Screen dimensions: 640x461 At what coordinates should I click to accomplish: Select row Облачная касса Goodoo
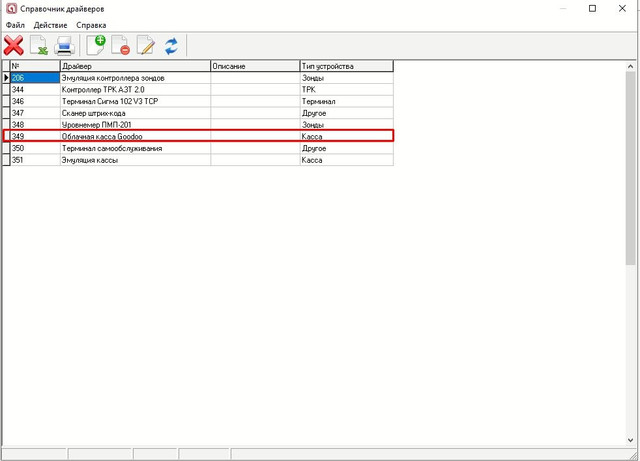click(198, 136)
